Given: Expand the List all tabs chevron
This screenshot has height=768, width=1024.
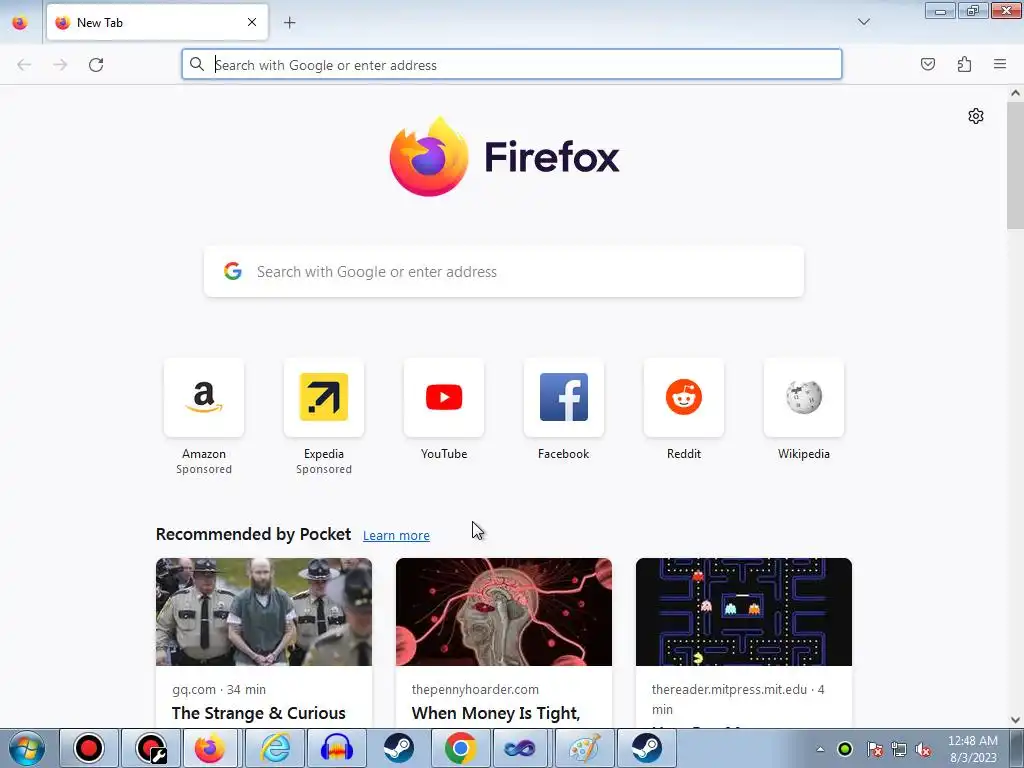Looking at the screenshot, I should point(863,22).
